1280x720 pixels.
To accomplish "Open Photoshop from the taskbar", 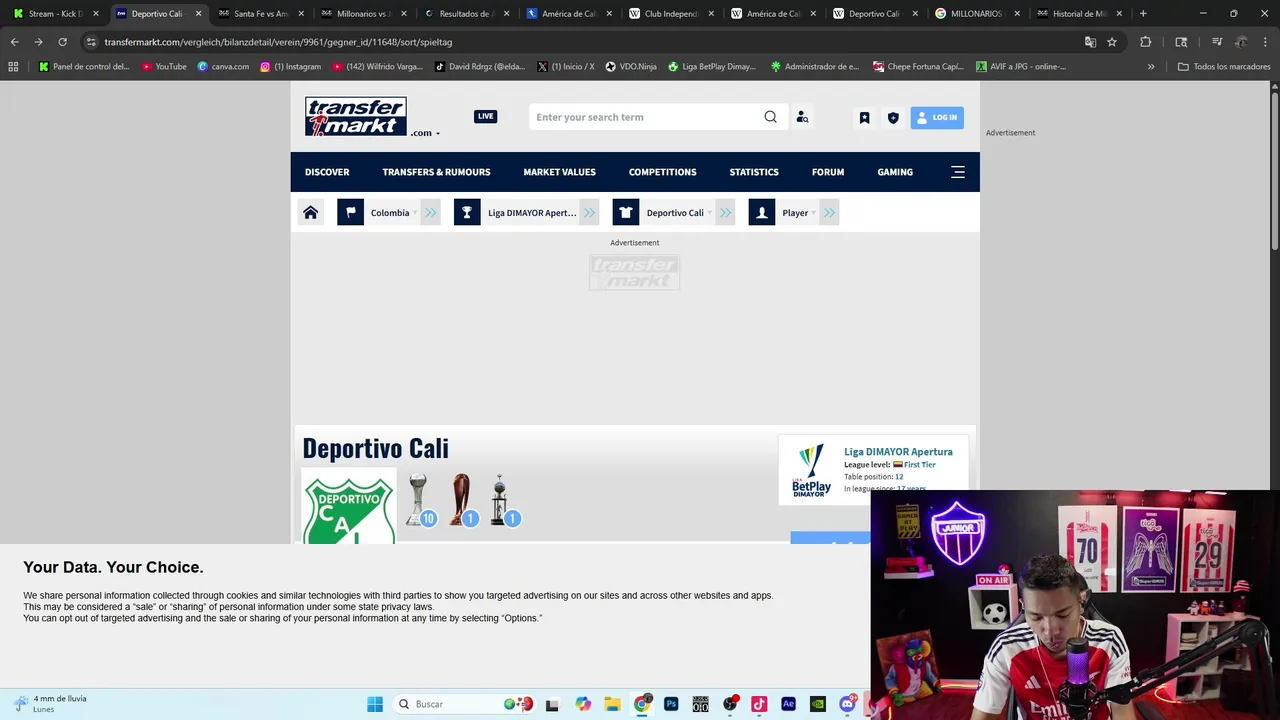I will coord(671,704).
